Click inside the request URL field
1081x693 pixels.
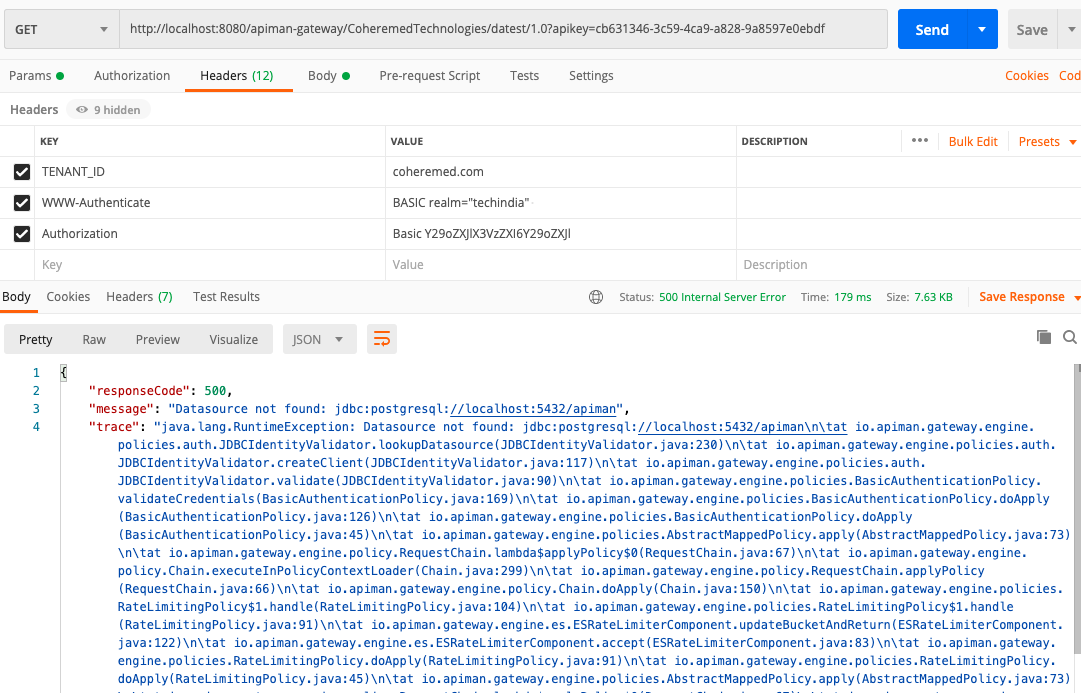click(x=500, y=29)
